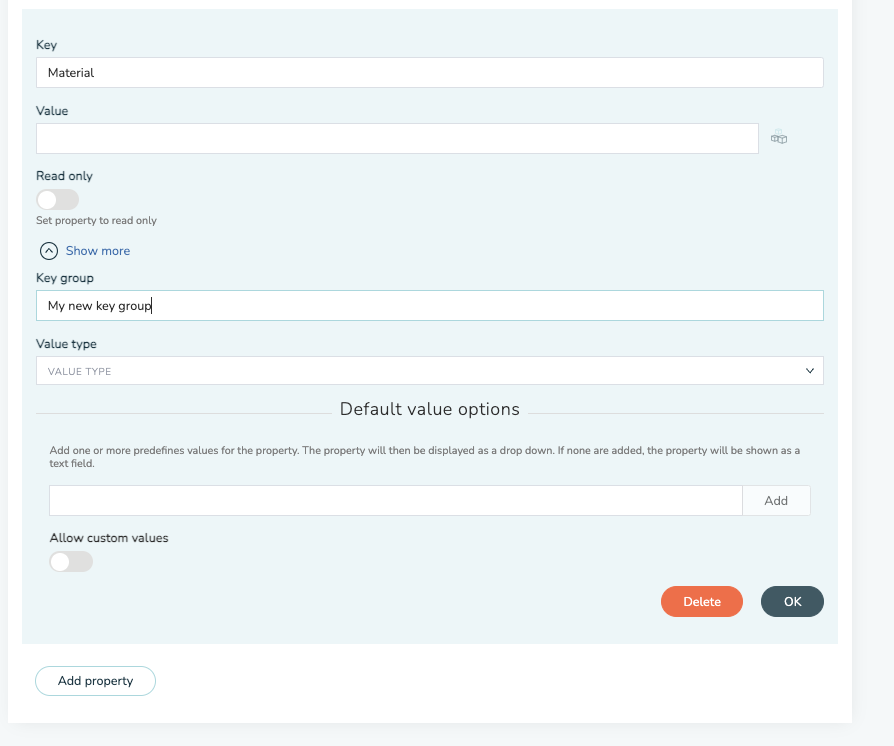Image resolution: width=894 pixels, height=746 pixels.
Task: Click the cubes icon beside Value field
Action: 779,137
